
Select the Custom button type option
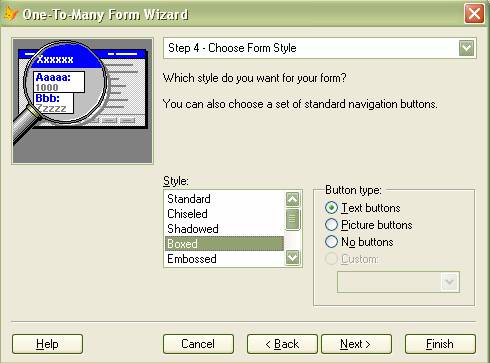[x=331, y=259]
